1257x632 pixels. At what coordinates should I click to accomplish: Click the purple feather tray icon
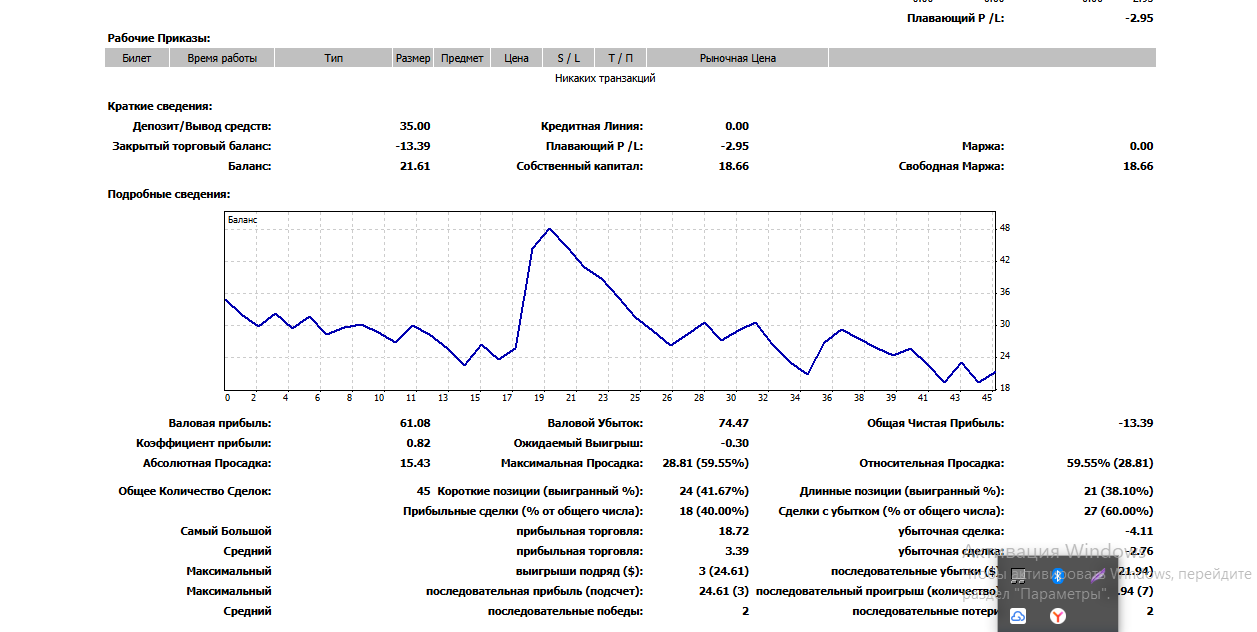click(1098, 575)
